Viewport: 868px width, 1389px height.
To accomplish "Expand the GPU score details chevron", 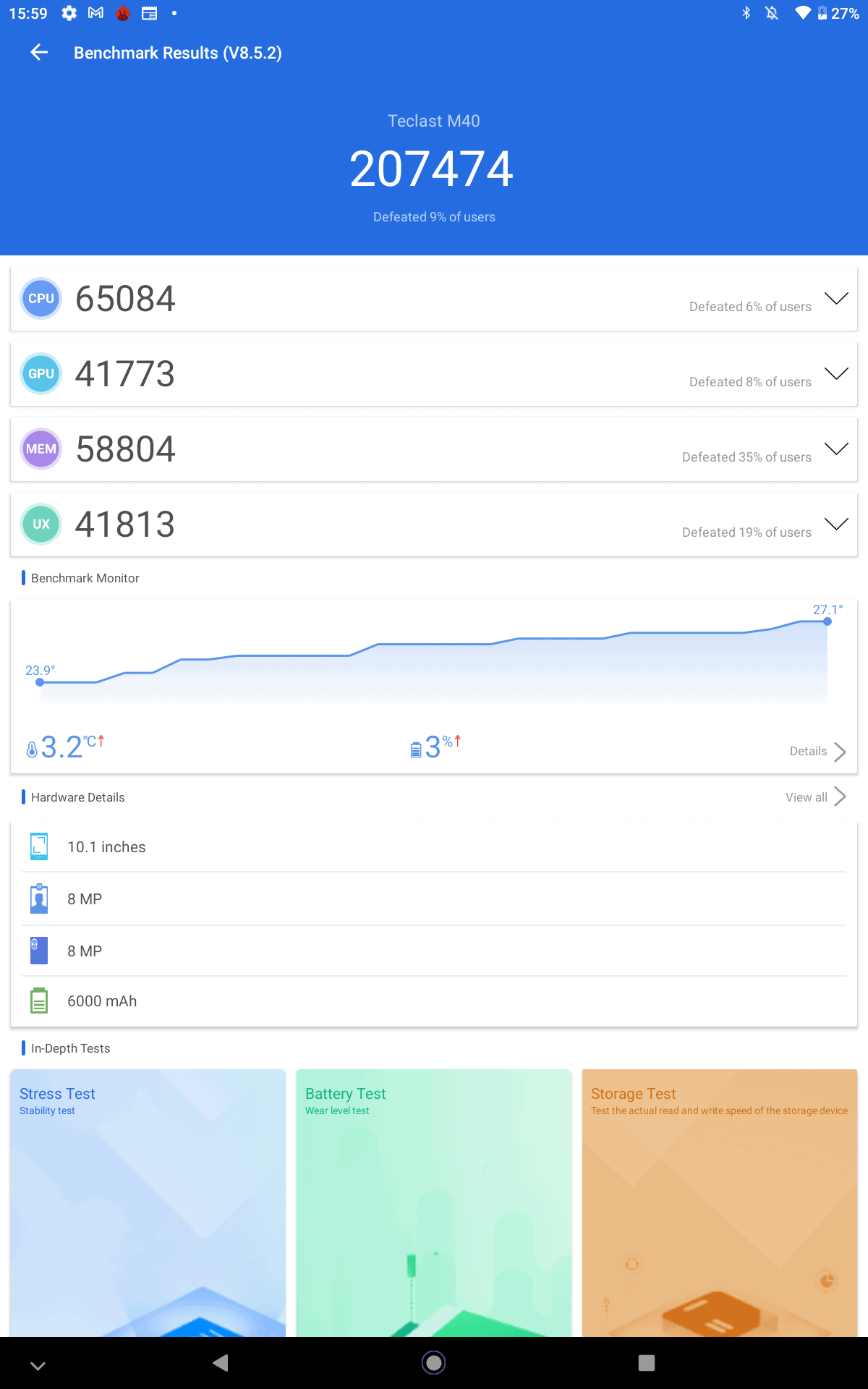I will (x=836, y=374).
